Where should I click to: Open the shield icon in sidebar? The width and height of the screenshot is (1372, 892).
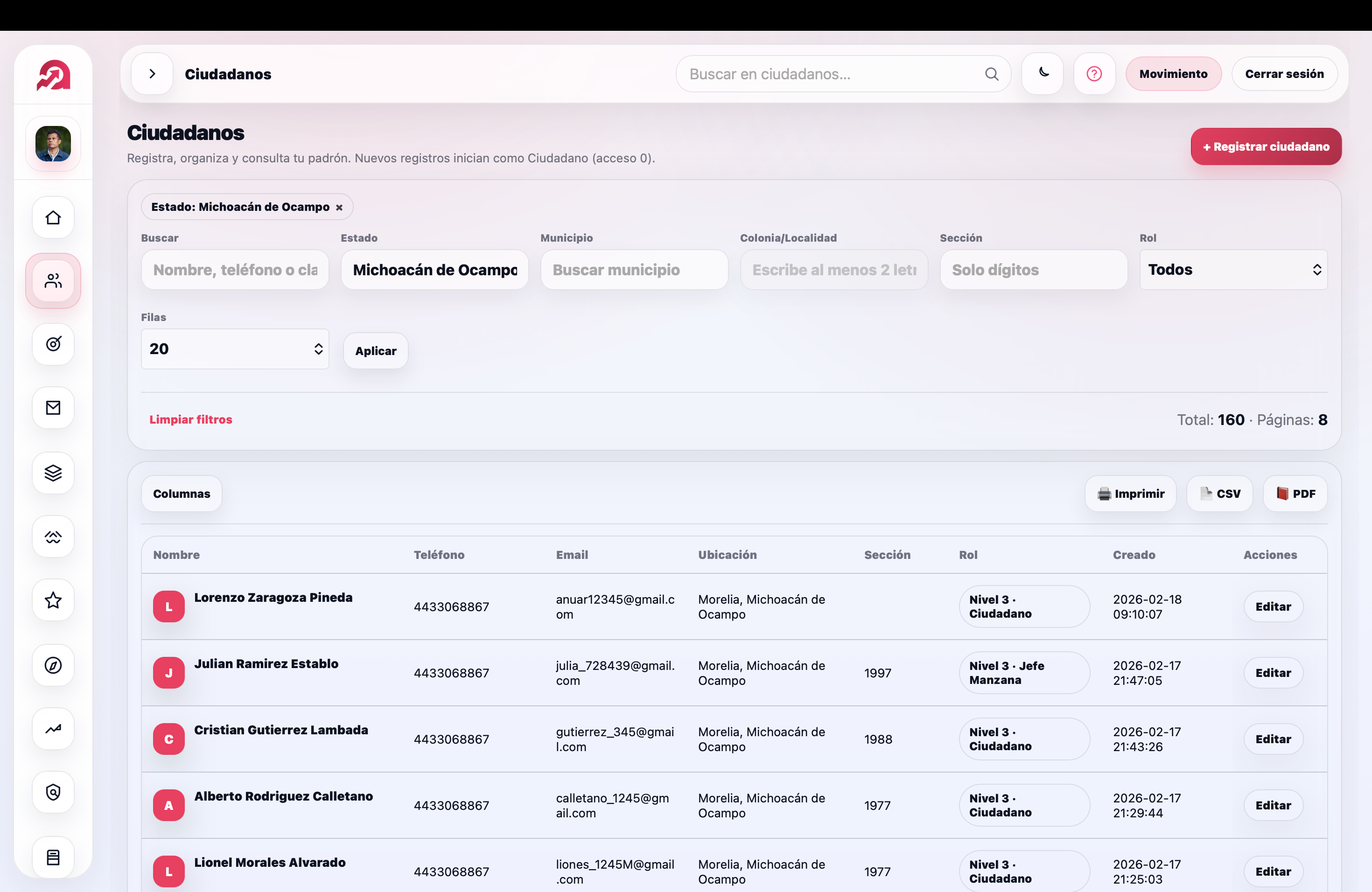53,792
